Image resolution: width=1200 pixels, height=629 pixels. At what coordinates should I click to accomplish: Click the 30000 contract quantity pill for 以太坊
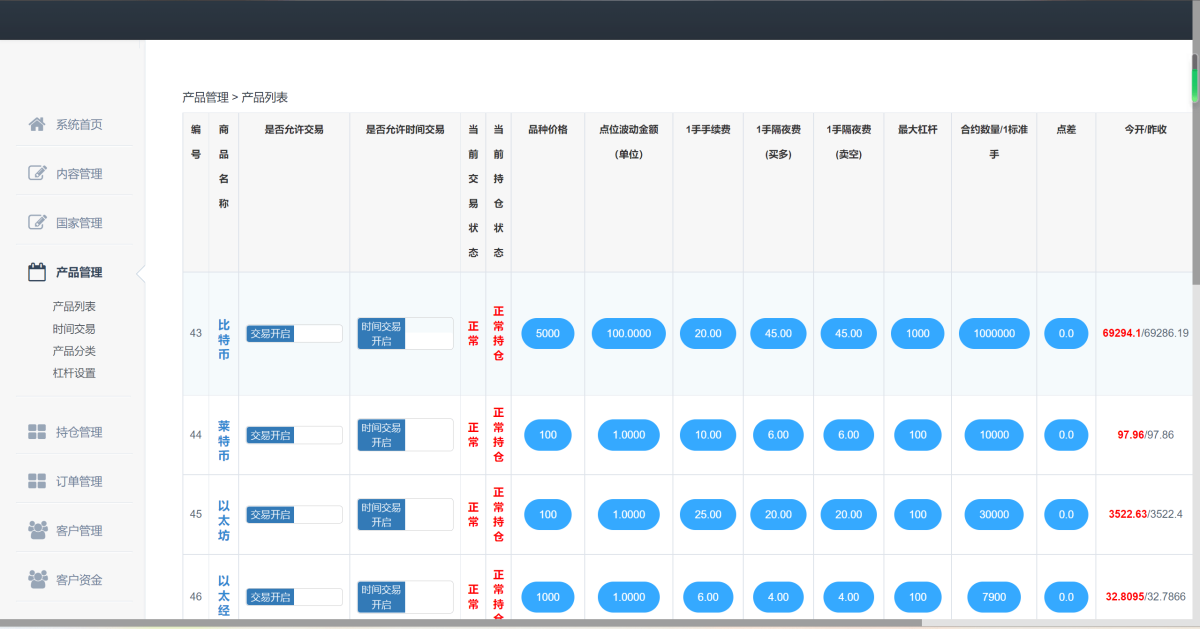tap(994, 515)
